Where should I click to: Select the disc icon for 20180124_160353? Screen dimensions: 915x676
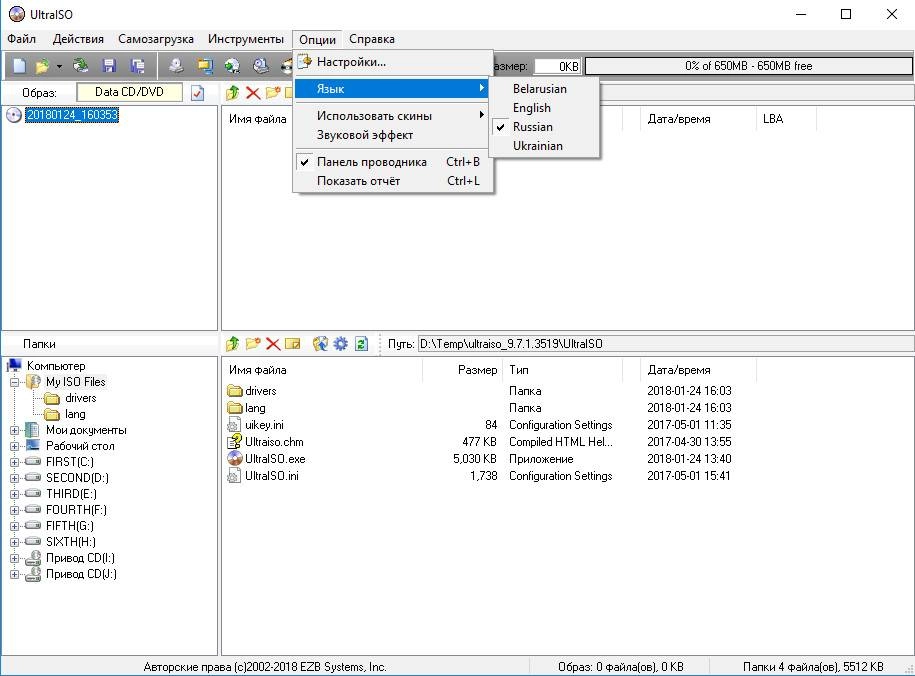(x=14, y=115)
